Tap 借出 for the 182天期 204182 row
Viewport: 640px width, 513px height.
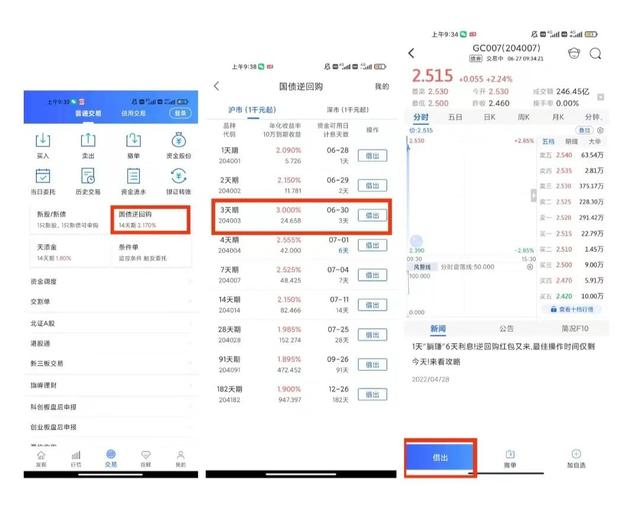point(372,395)
